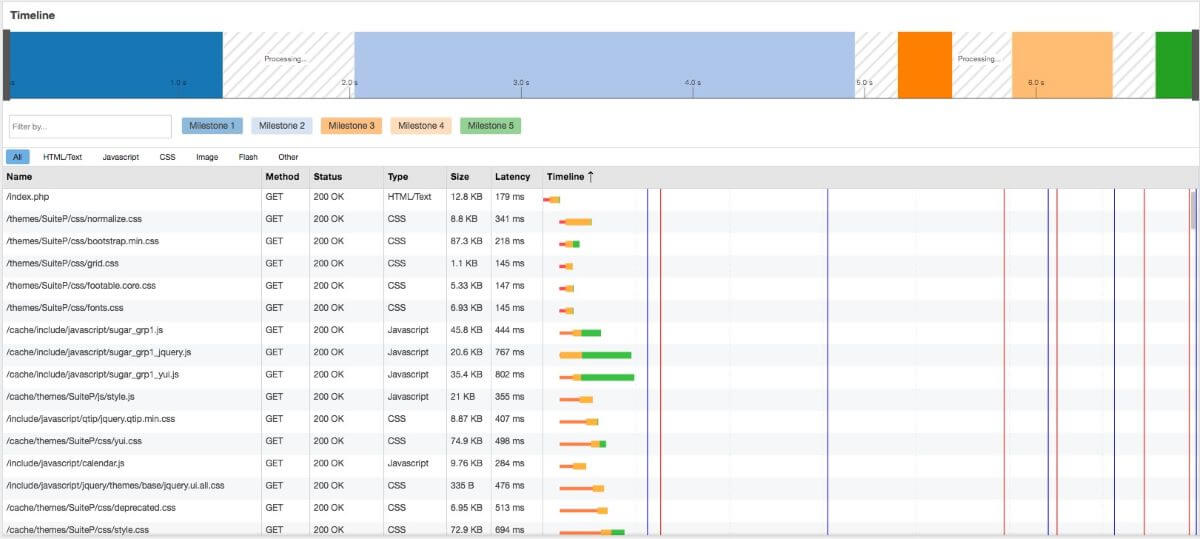
Task: Sort by the Latency column header
Action: 516,177
